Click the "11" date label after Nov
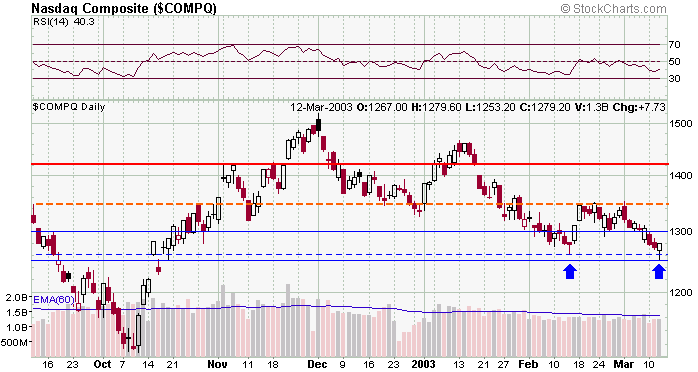698x372 pixels. tap(248, 364)
